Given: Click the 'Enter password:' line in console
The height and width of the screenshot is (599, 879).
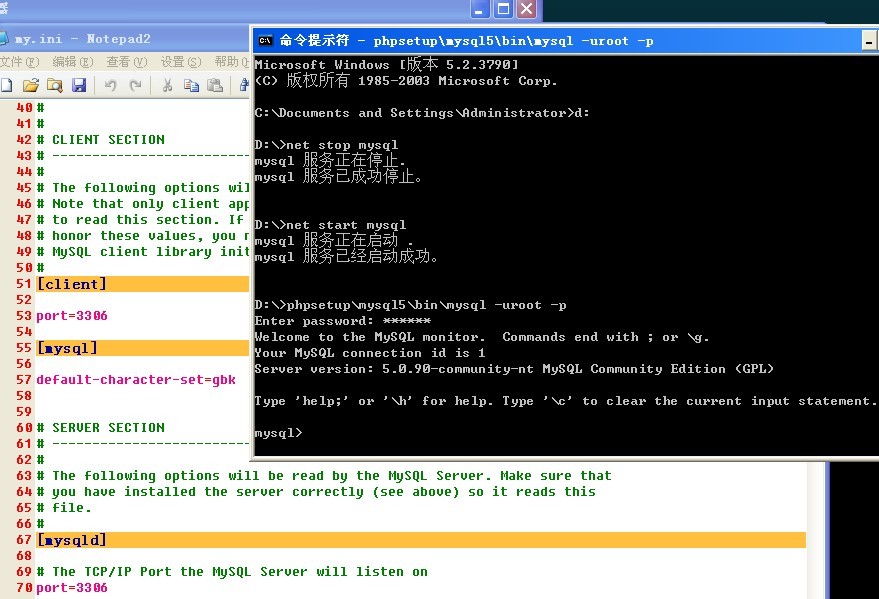Looking at the screenshot, I should [x=343, y=321].
